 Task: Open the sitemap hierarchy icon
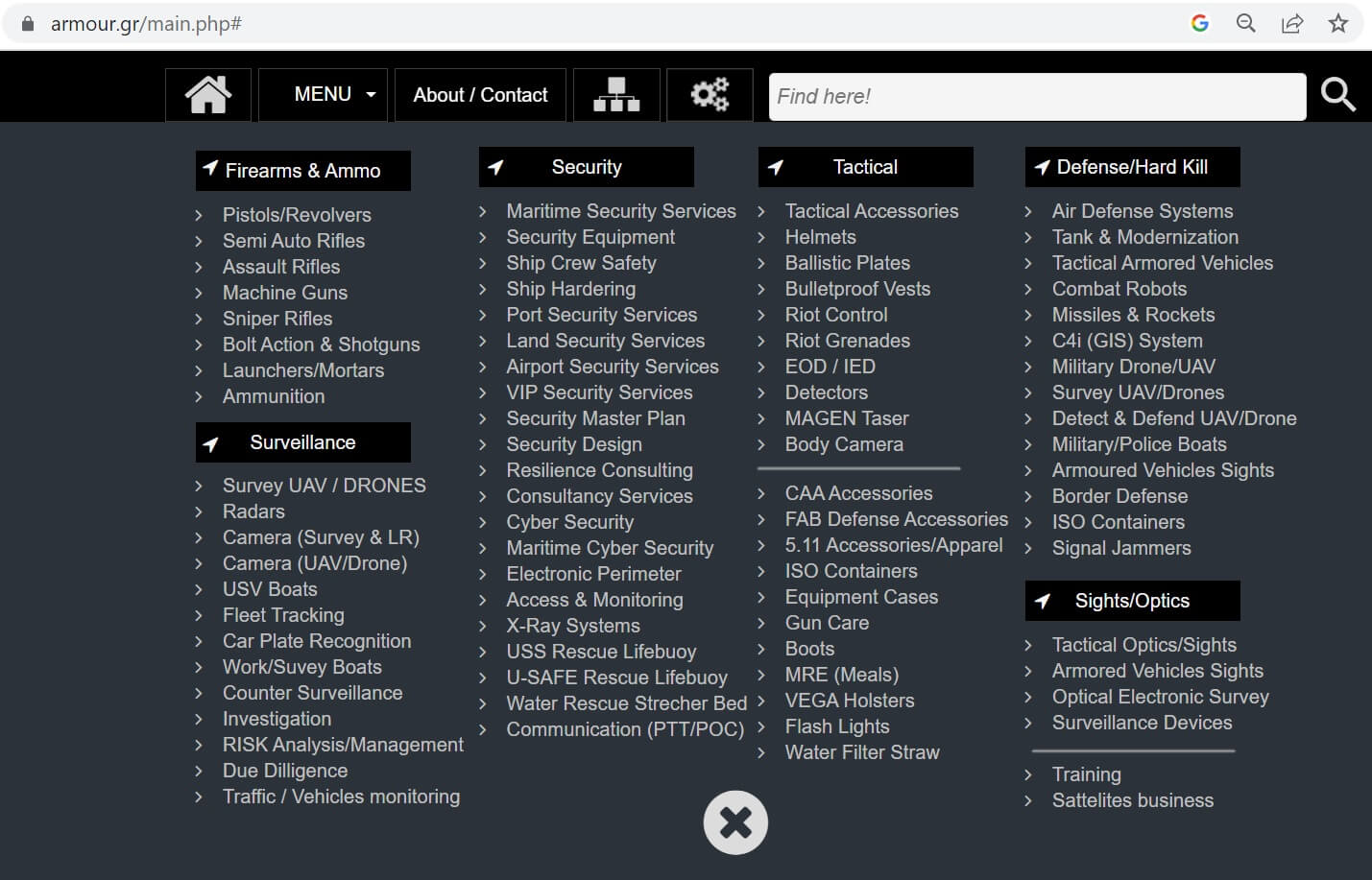[x=616, y=95]
